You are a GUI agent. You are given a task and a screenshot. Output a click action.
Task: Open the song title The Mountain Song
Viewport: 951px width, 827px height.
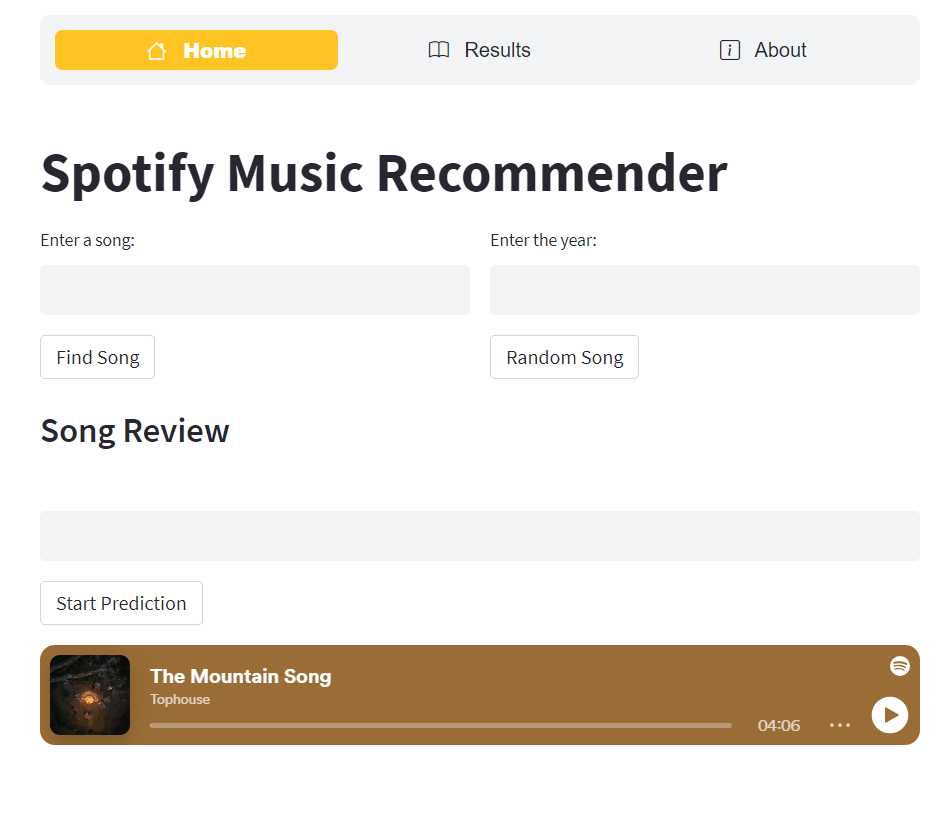click(240, 676)
